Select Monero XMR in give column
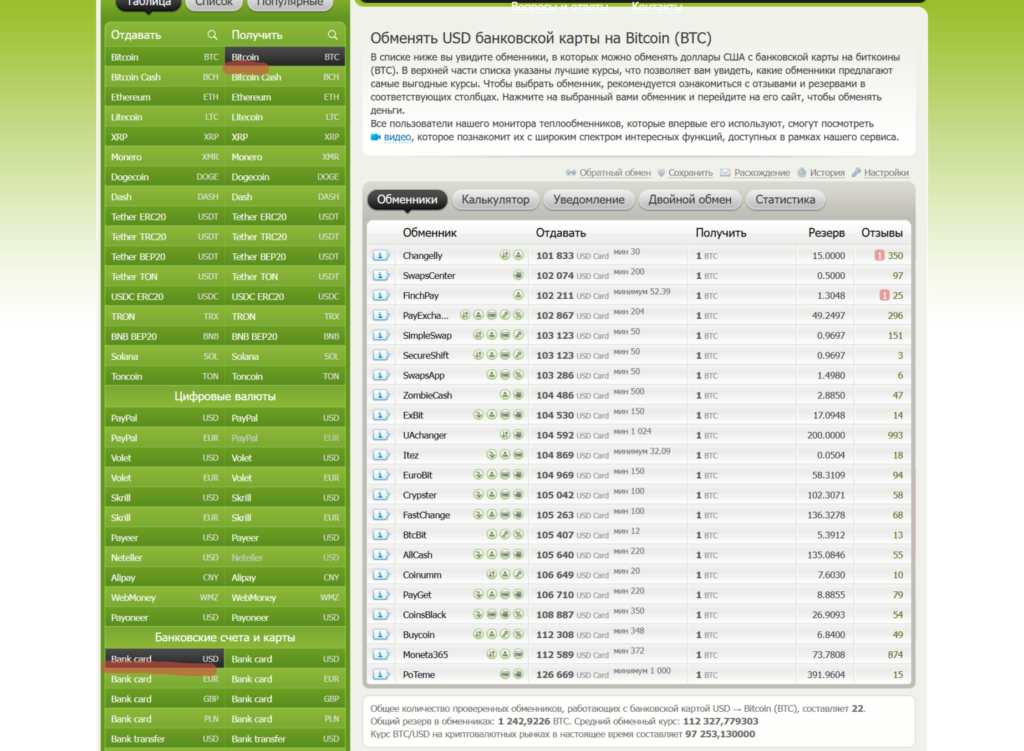The image size is (1024, 751). tap(165, 157)
